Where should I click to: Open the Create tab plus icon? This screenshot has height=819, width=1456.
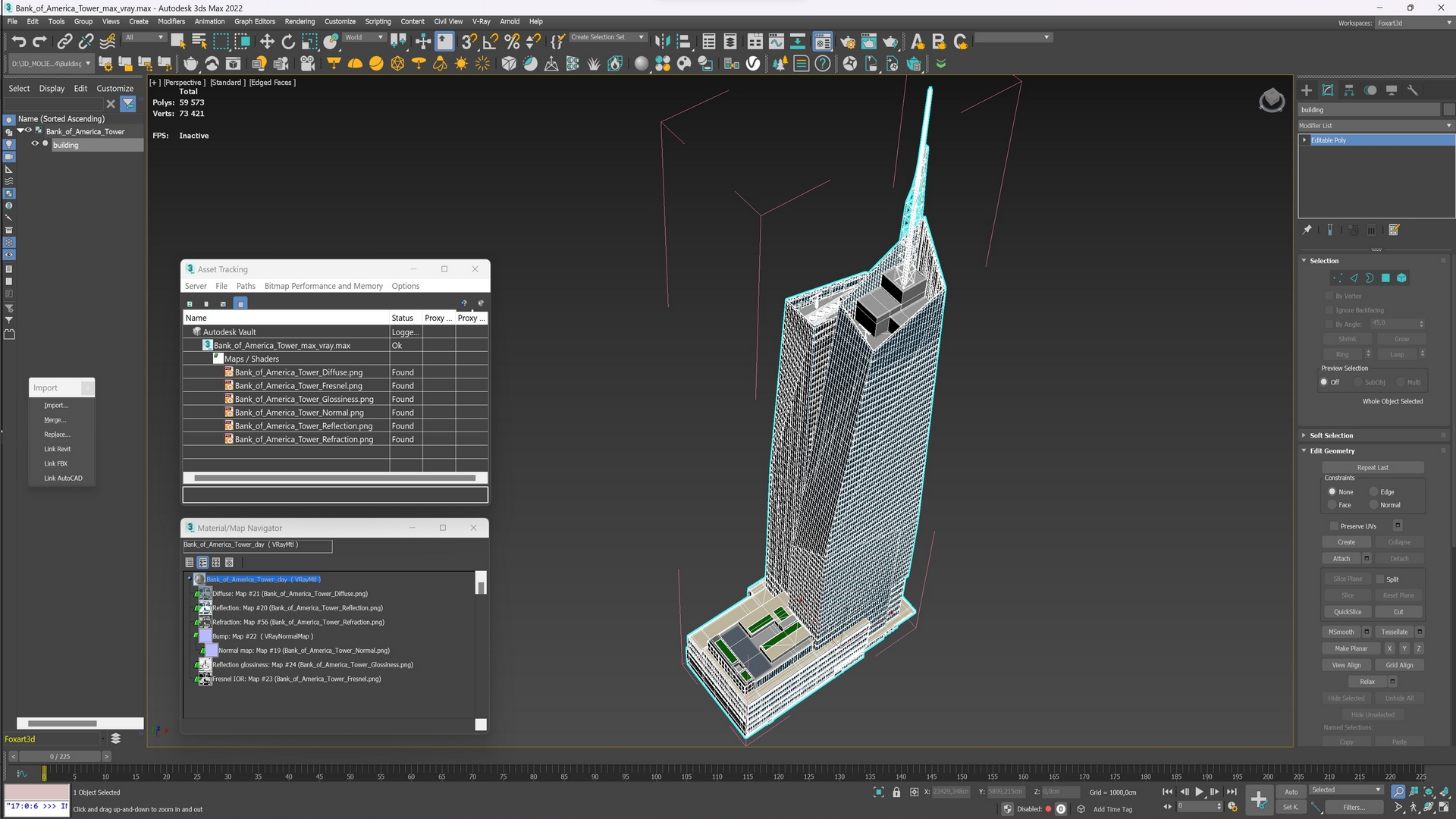1307,90
